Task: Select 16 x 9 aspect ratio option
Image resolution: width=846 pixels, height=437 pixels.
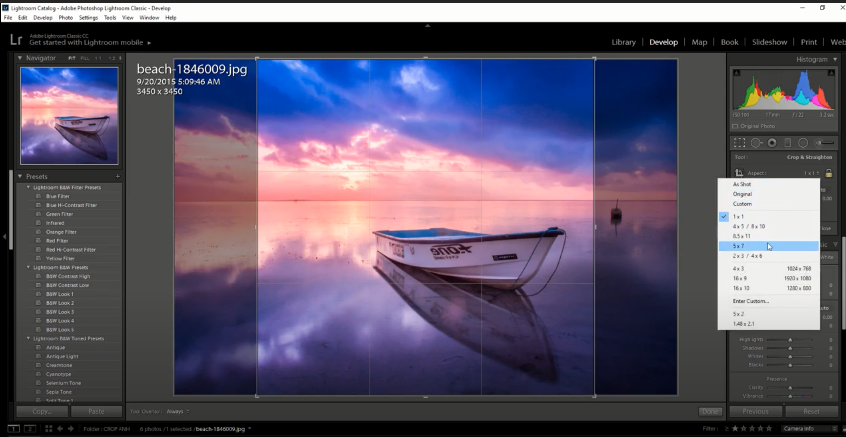Action: tap(740, 279)
